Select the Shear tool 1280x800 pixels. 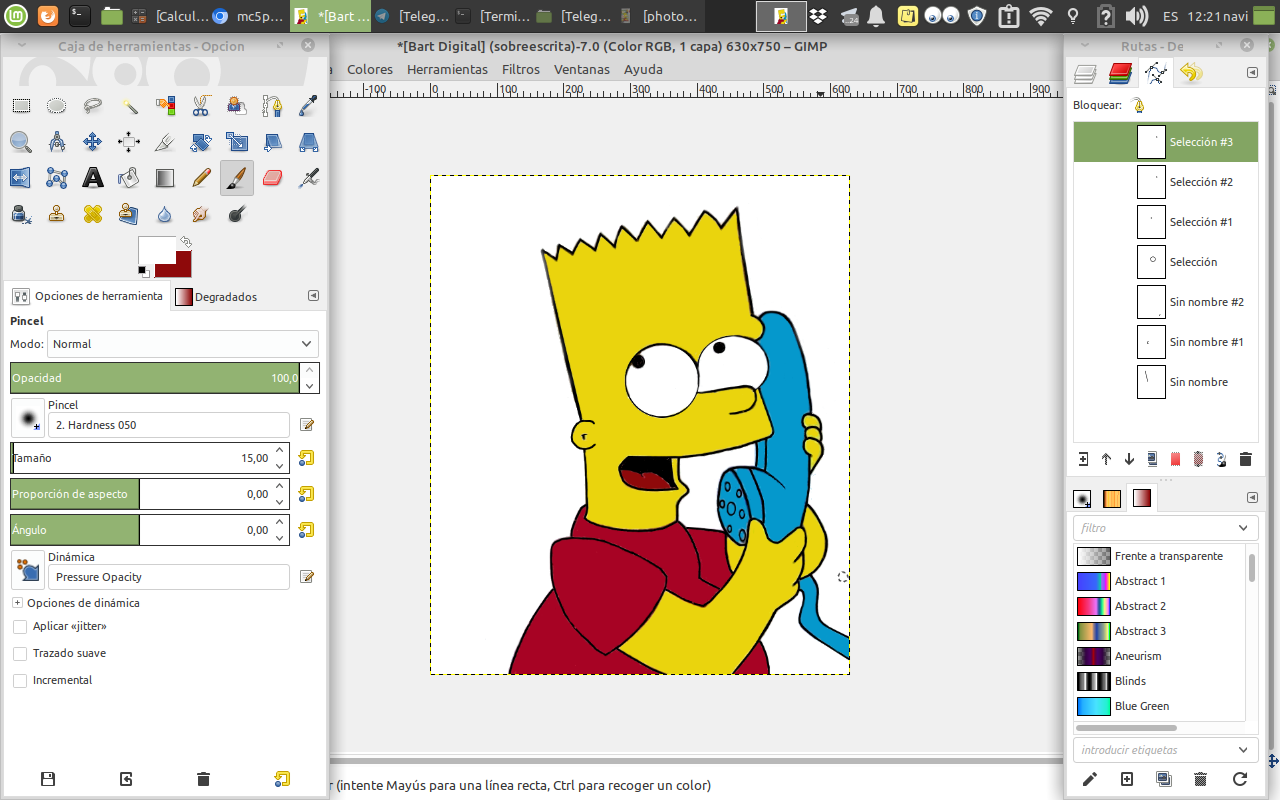point(273,142)
